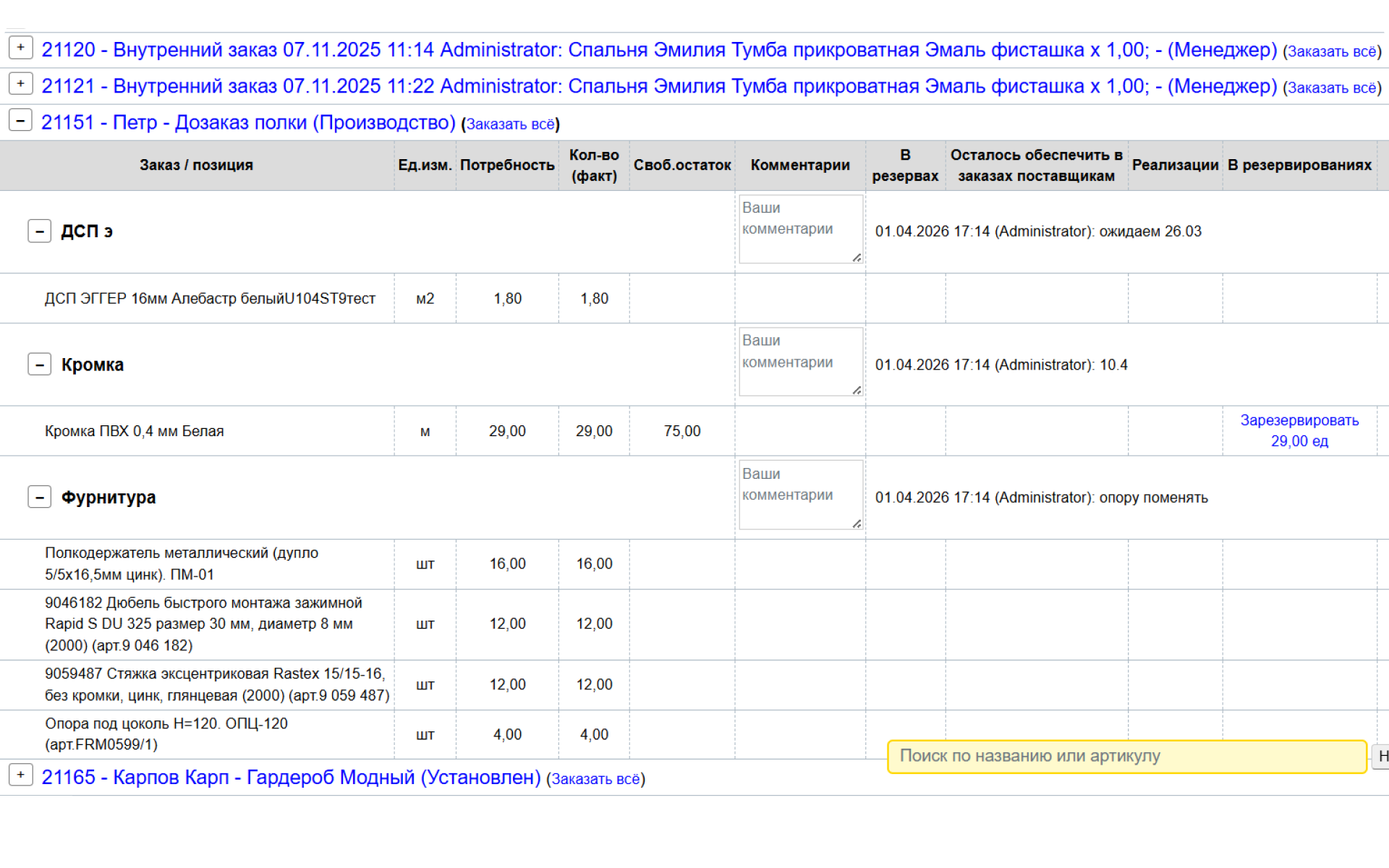1389x868 pixels.
Task: Click Заказать всё for order 21120
Action: pyautogui.click(x=1331, y=52)
